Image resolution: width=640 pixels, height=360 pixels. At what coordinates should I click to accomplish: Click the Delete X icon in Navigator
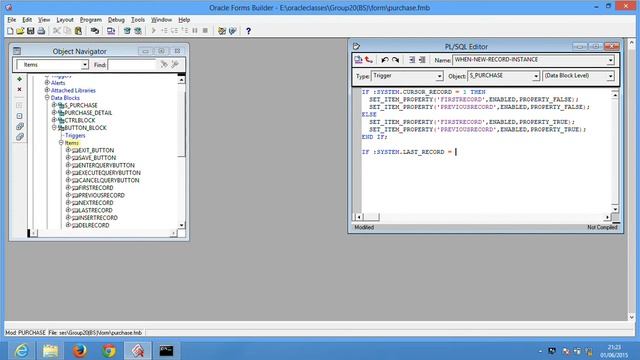(x=19, y=89)
